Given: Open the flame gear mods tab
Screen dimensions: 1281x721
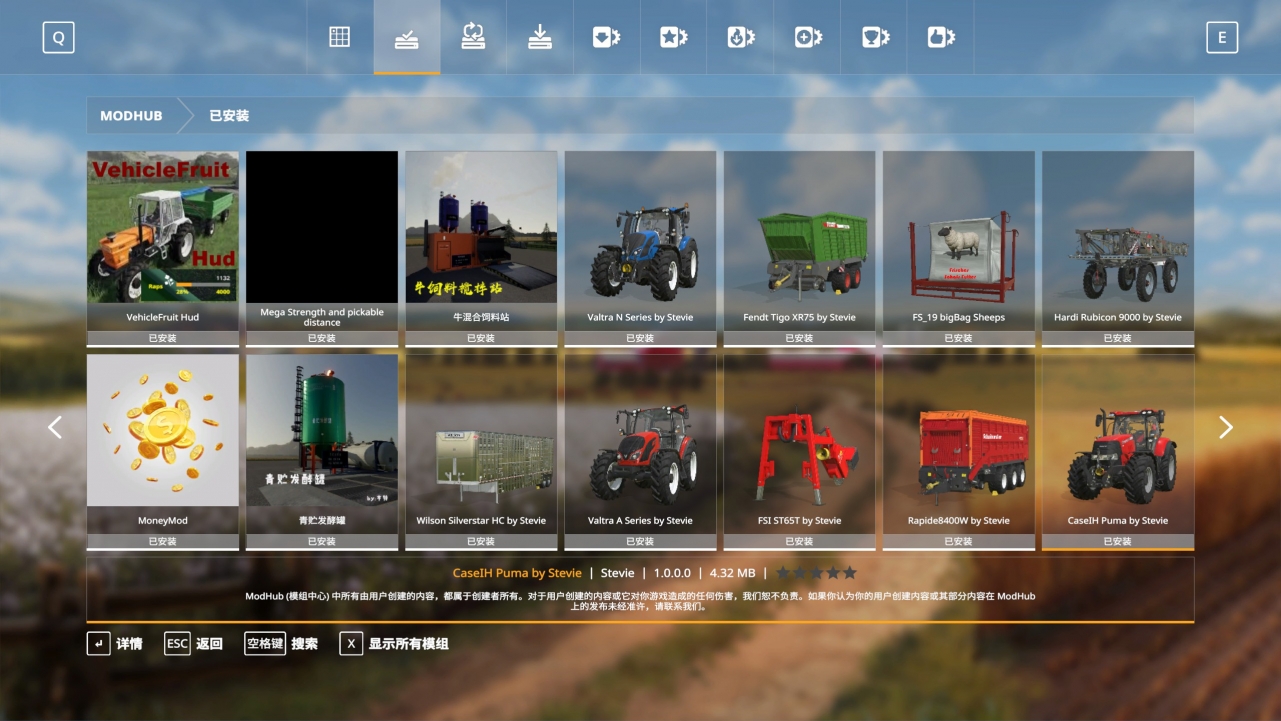Looking at the screenshot, I should tap(741, 38).
